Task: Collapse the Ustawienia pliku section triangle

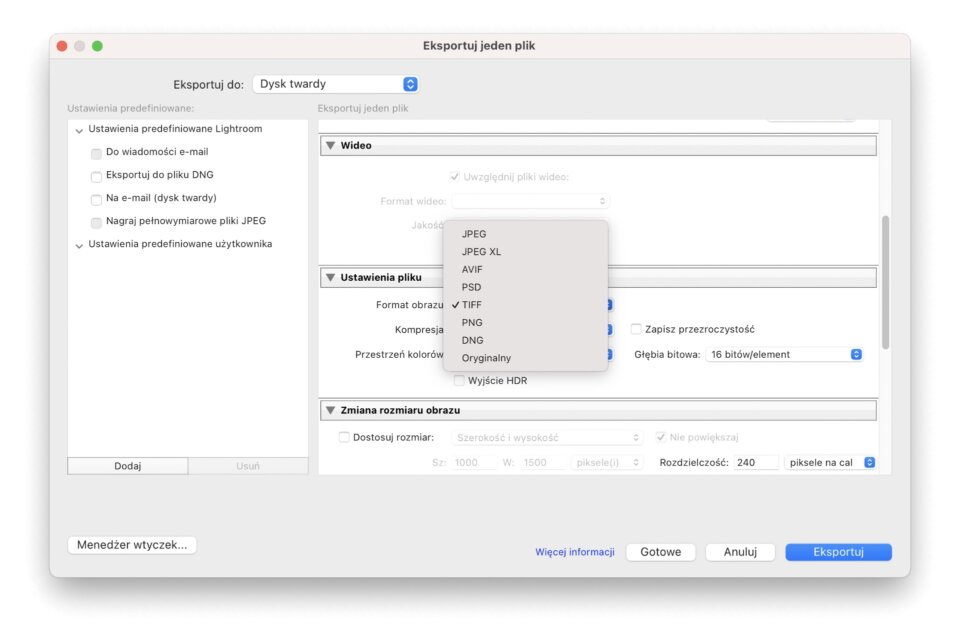Action: [330, 278]
